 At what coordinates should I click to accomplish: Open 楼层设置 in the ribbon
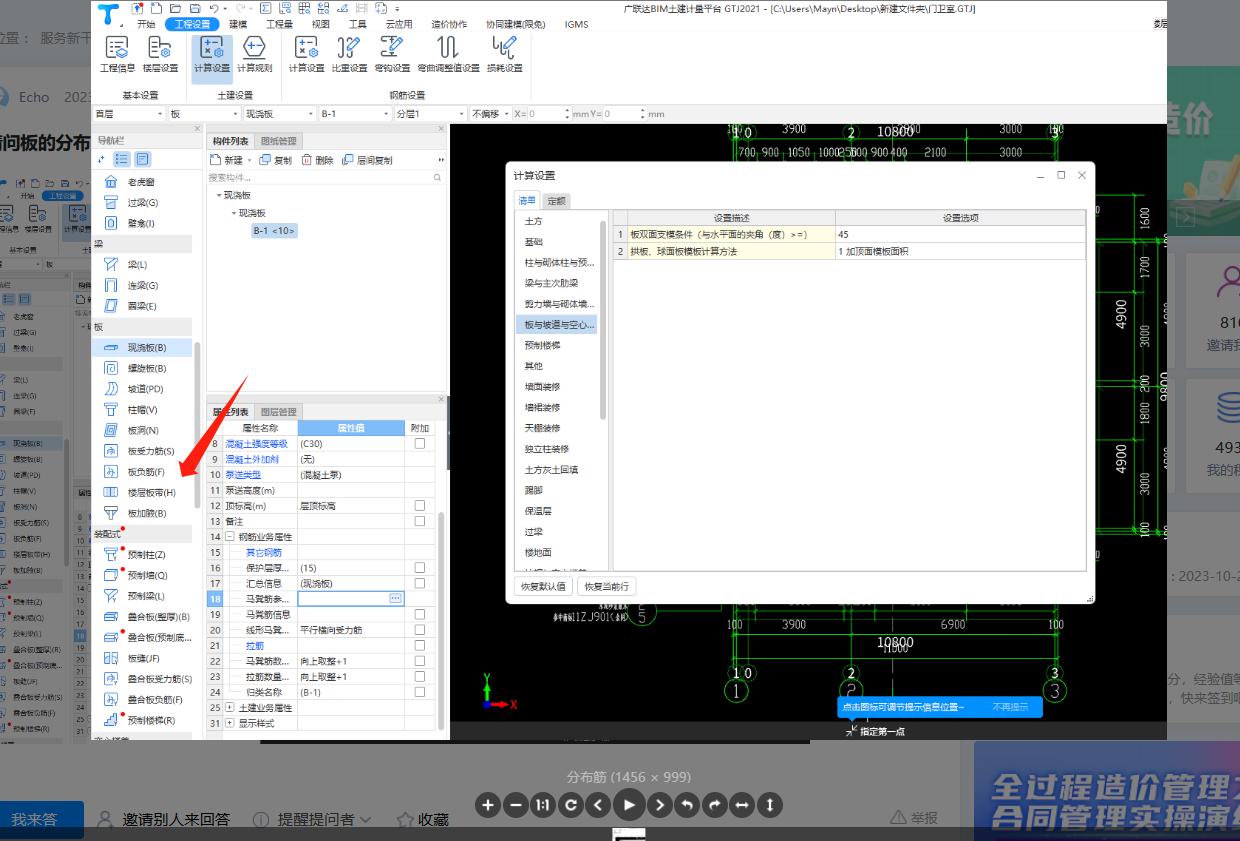pos(160,55)
